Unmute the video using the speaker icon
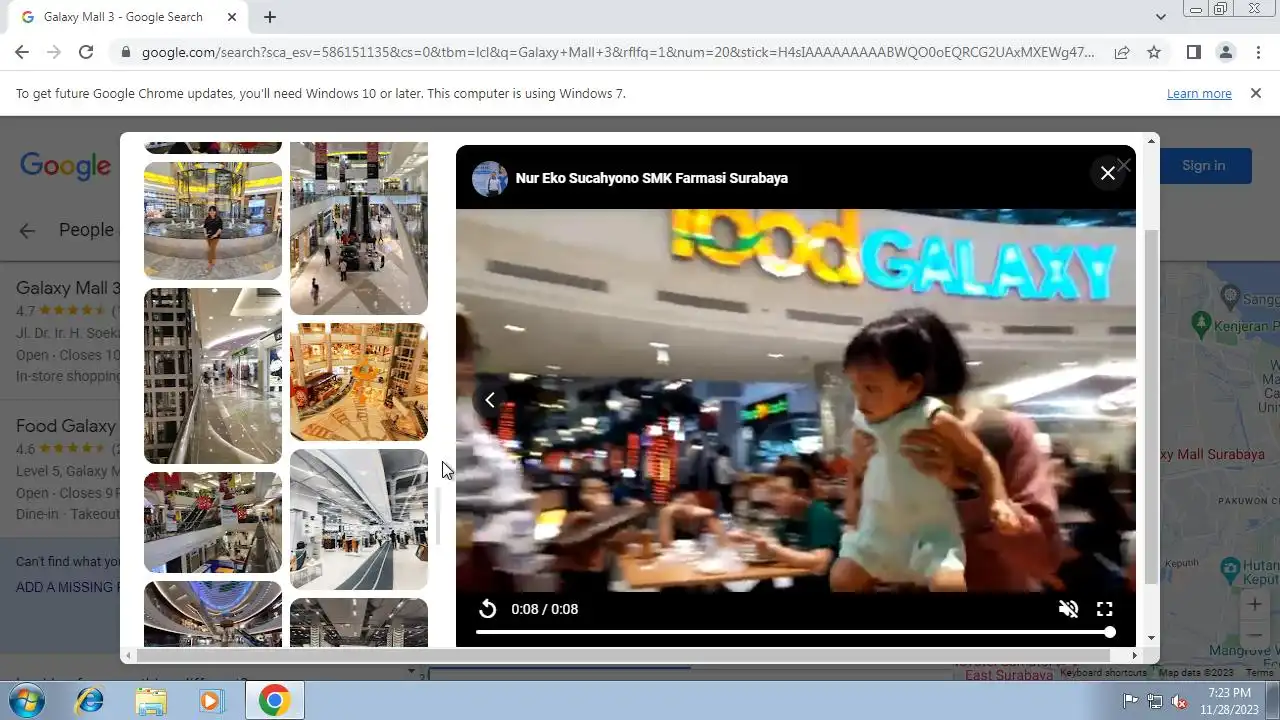 click(x=1068, y=609)
